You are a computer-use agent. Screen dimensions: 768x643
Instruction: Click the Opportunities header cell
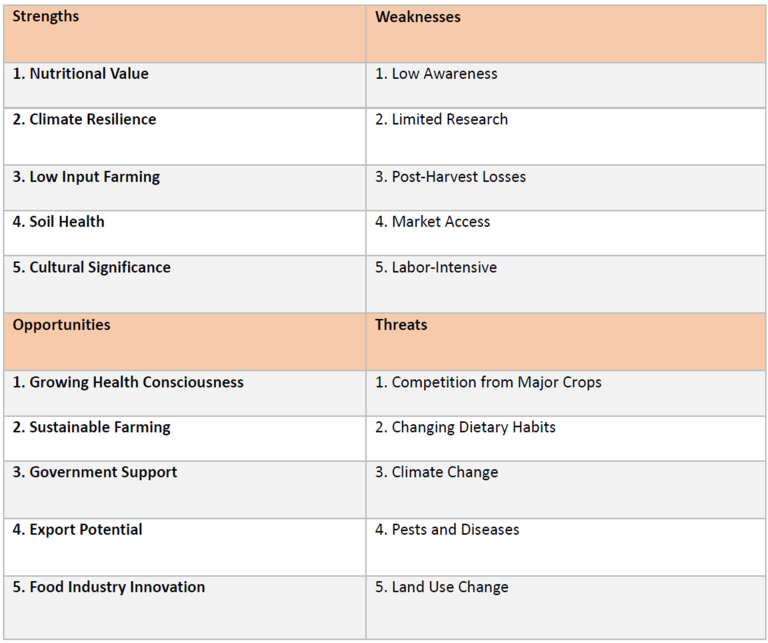point(62,325)
